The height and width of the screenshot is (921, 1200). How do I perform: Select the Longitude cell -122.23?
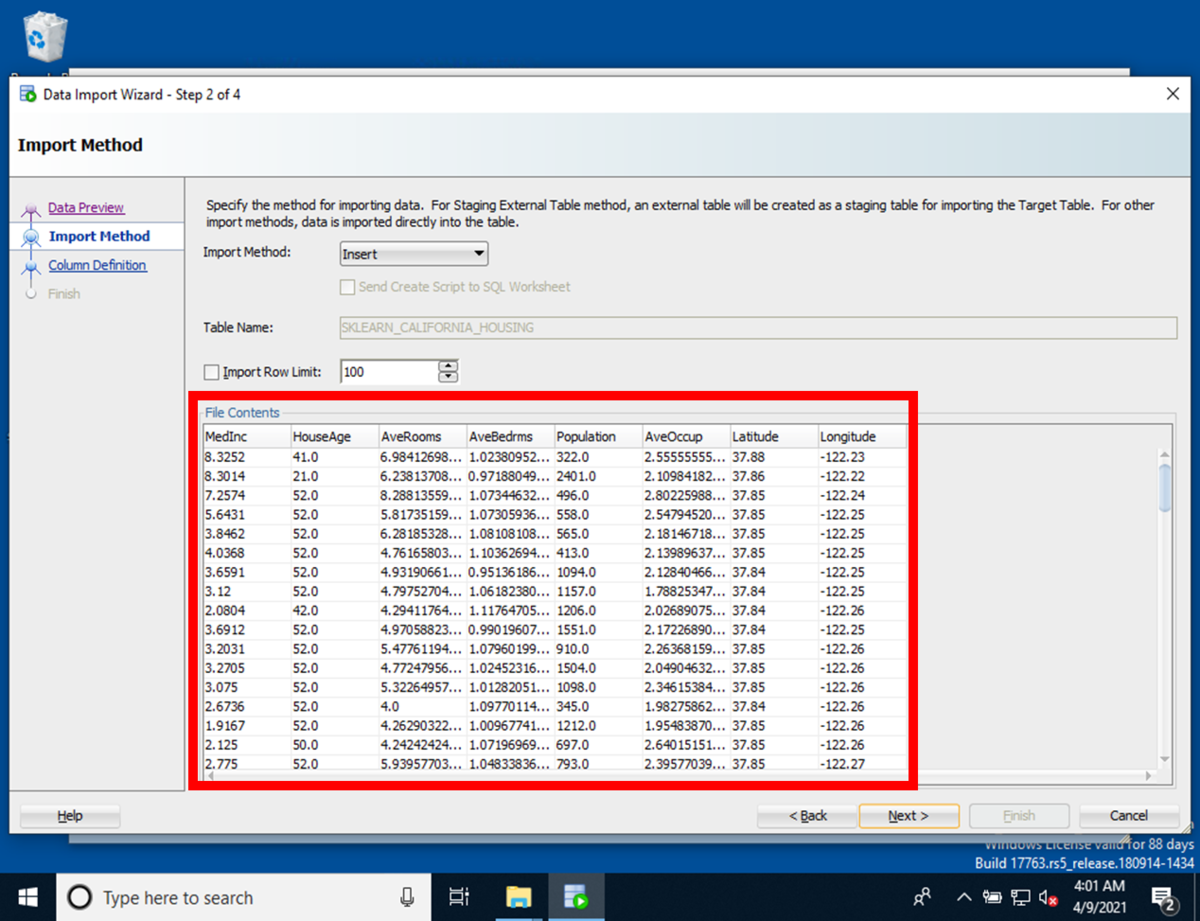pos(862,457)
